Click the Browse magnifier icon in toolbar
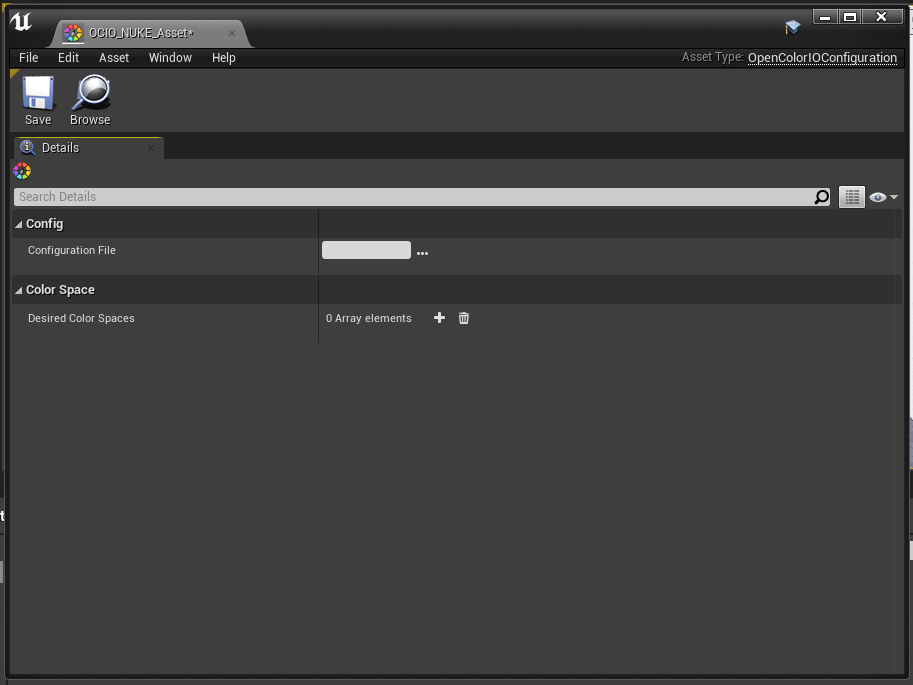The image size is (913, 685). 90,93
